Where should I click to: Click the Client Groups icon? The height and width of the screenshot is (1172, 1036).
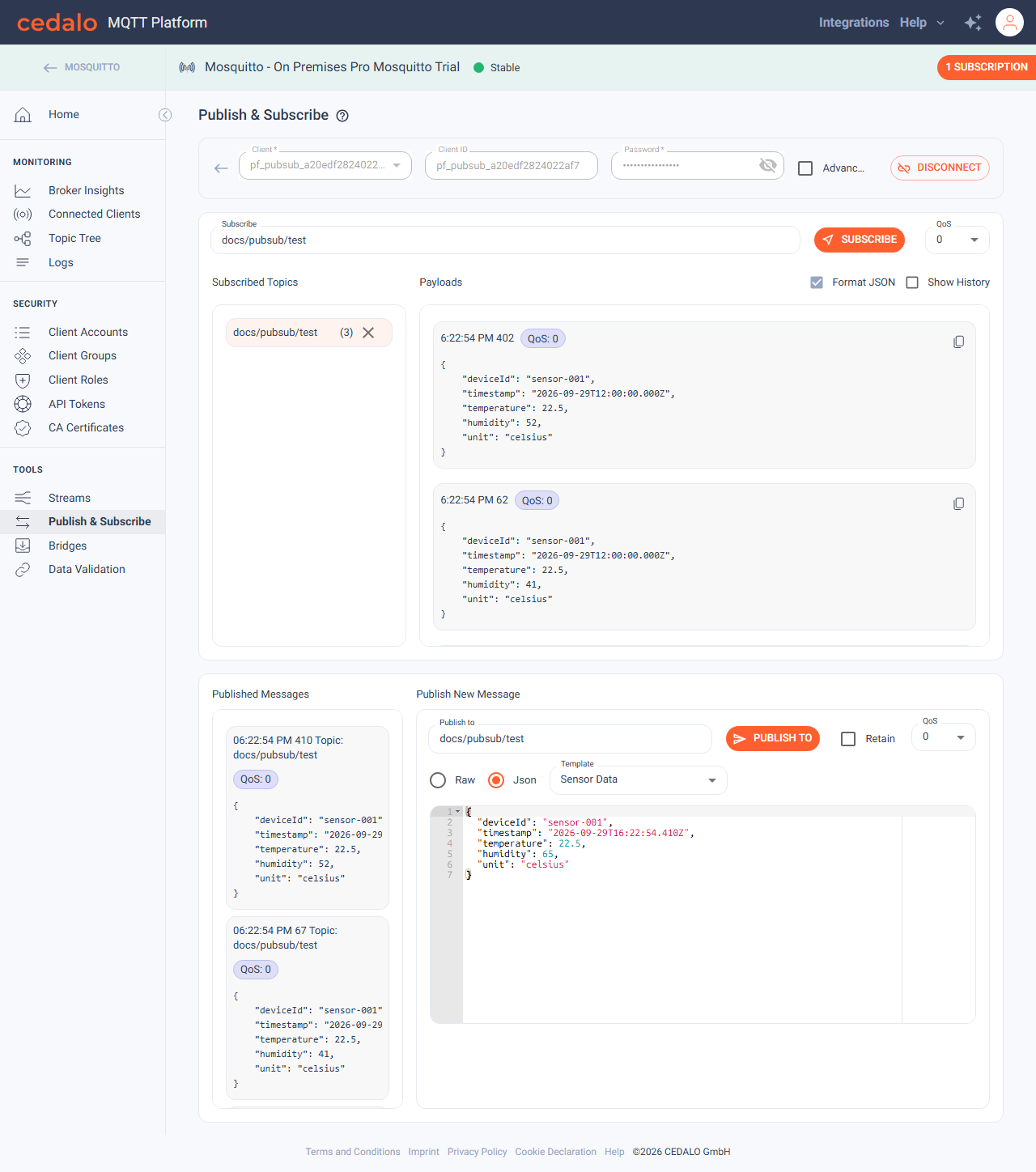pyautogui.click(x=23, y=356)
